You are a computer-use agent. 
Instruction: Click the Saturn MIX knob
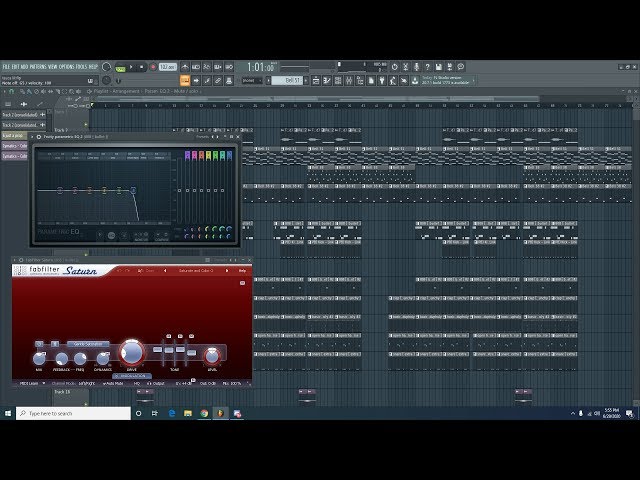pyautogui.click(x=39, y=358)
